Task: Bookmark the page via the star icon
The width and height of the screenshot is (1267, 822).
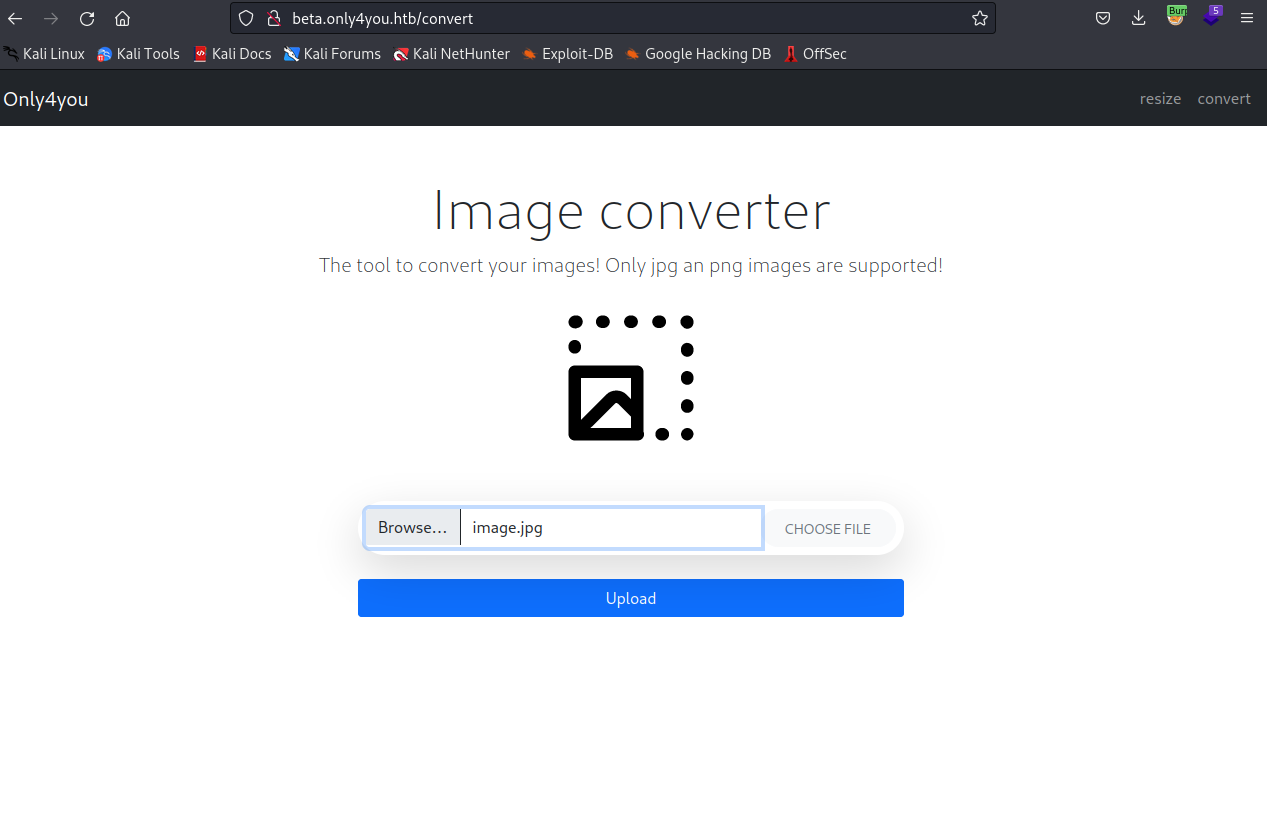Action: [x=979, y=17]
